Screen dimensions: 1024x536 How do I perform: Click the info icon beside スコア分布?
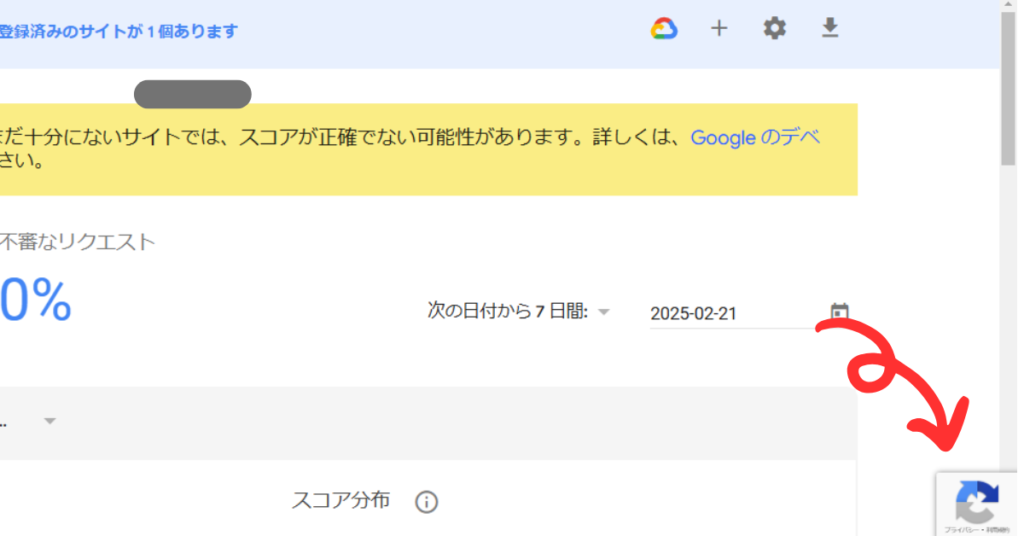(427, 502)
